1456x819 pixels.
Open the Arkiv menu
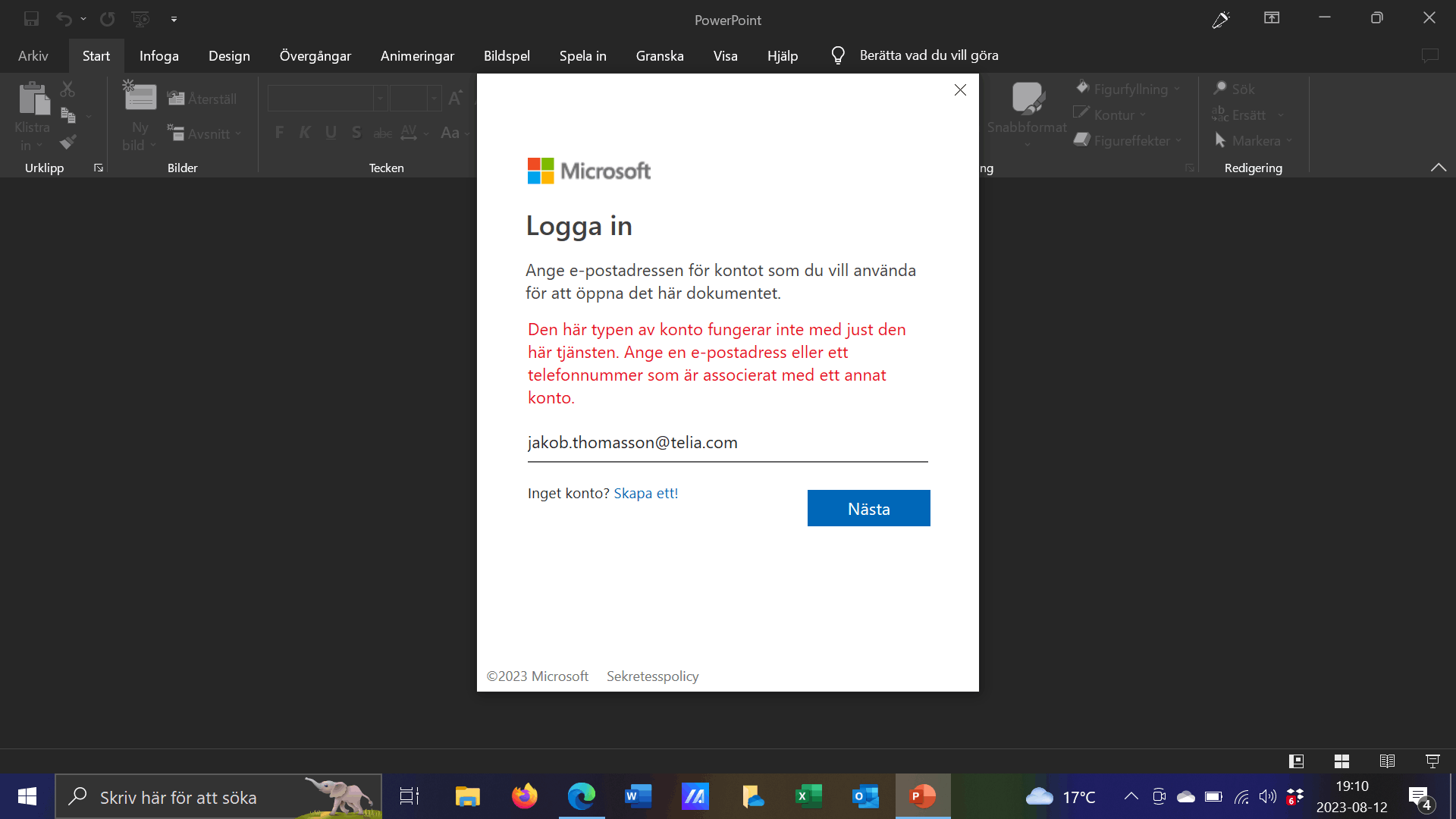coord(33,56)
